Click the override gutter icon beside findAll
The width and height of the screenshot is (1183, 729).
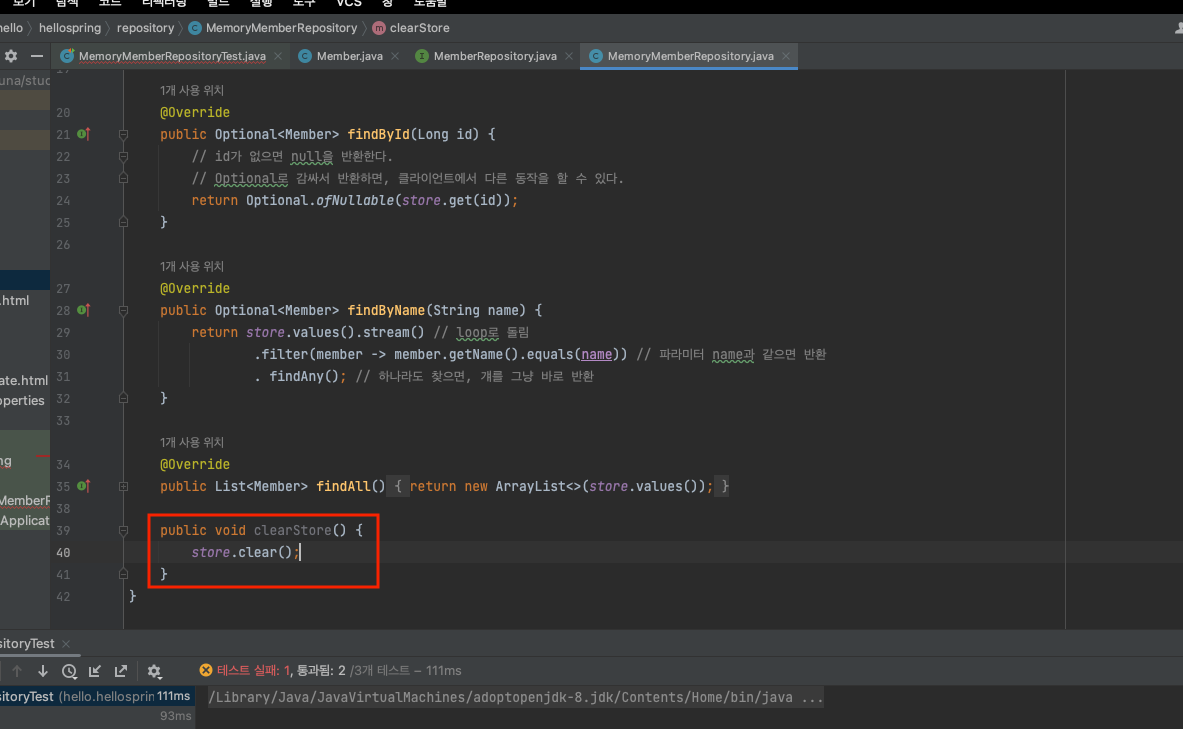[84, 486]
